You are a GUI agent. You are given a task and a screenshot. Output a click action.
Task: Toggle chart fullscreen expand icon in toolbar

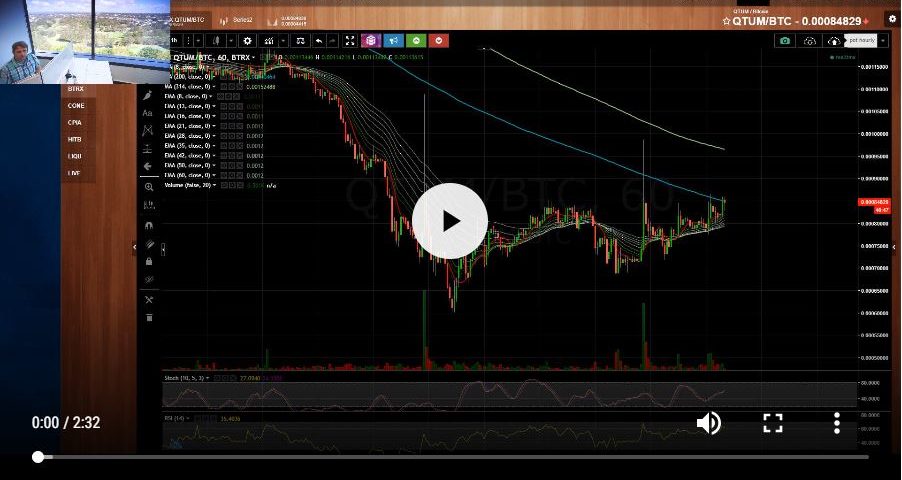coord(350,41)
